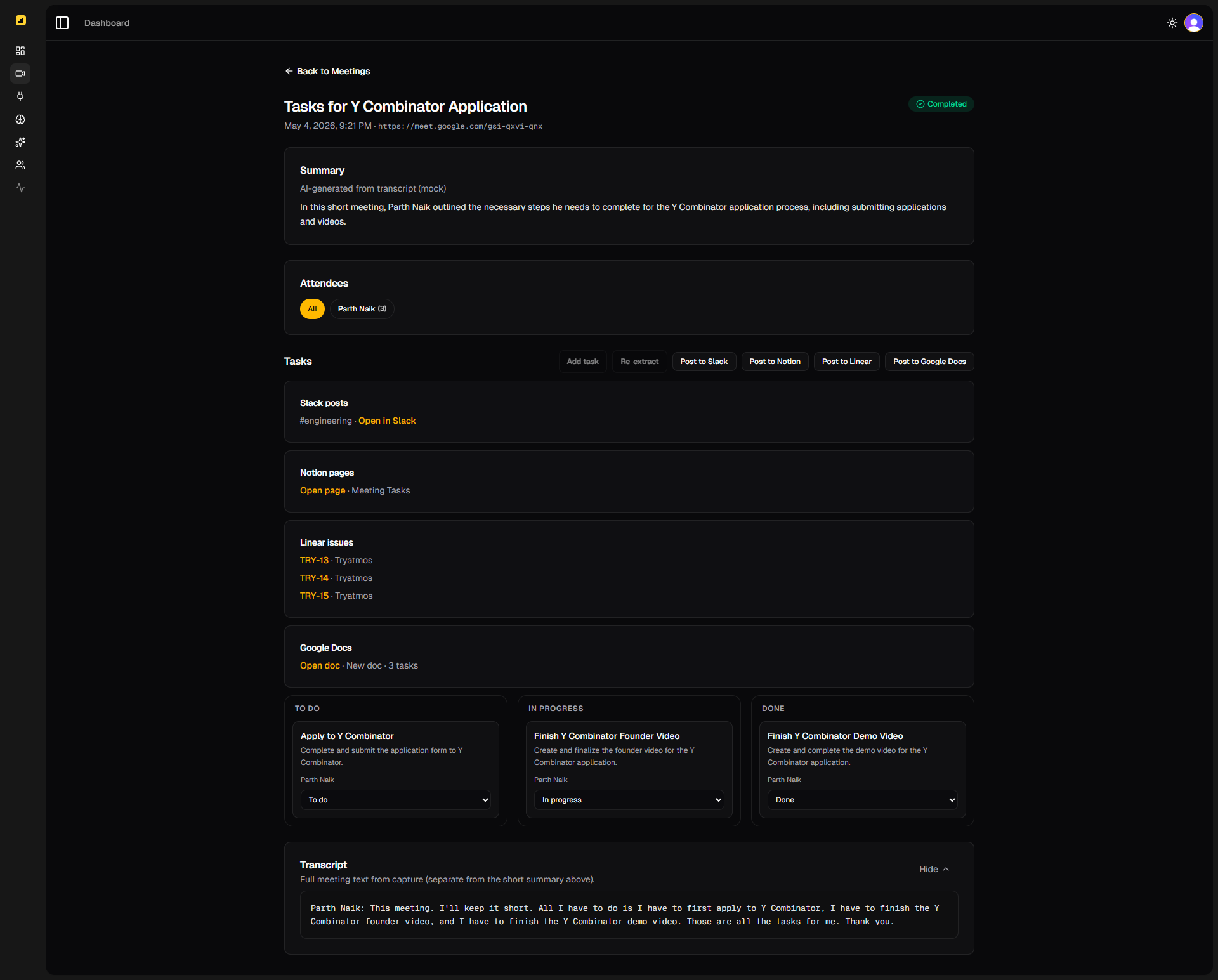Screen dimensions: 1218x980
Task: Click Post to Google Docs
Action: click(929, 362)
